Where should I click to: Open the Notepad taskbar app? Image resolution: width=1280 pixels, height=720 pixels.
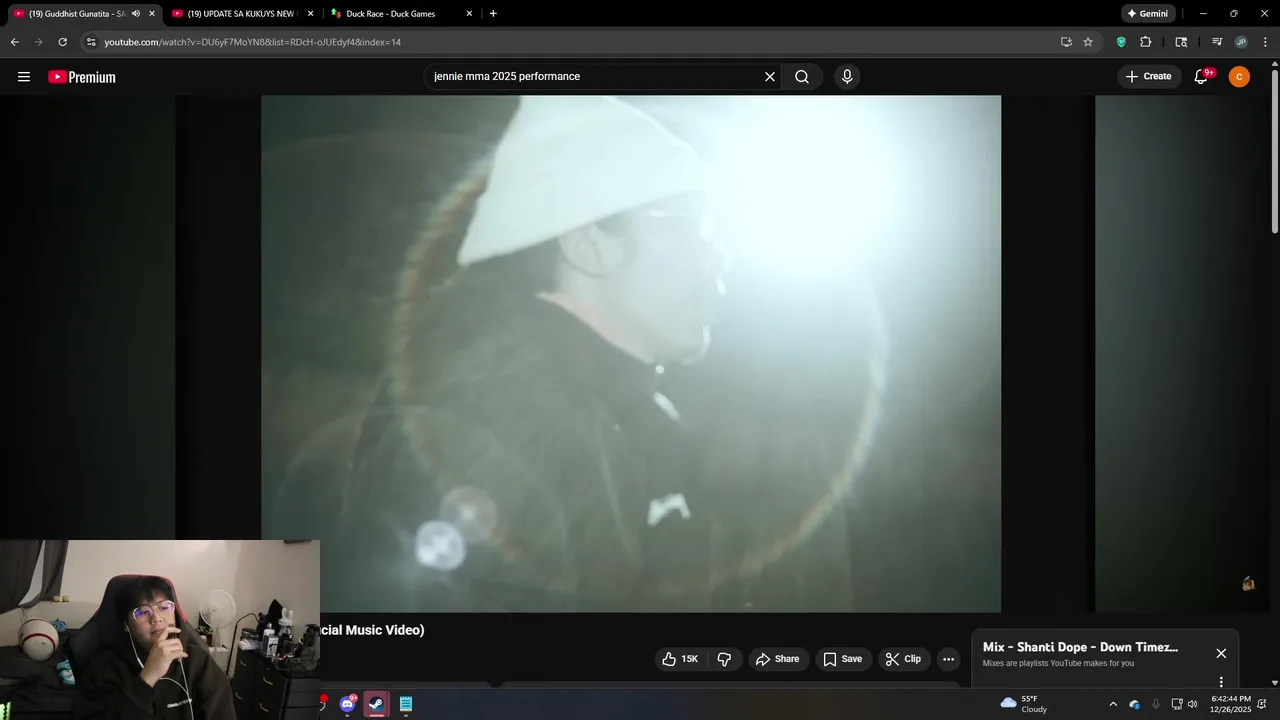click(x=406, y=704)
